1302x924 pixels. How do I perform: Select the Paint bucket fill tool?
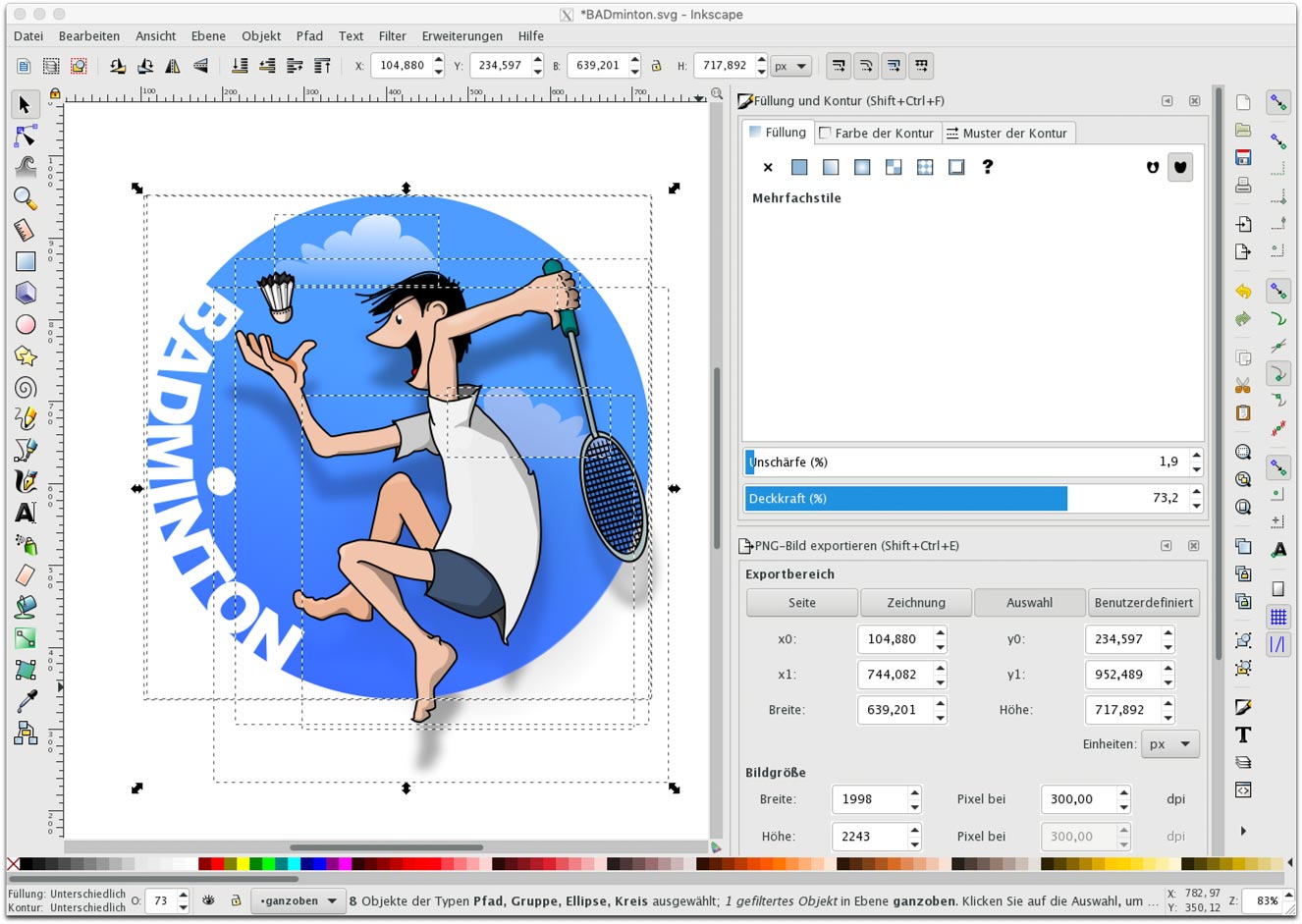click(26, 607)
